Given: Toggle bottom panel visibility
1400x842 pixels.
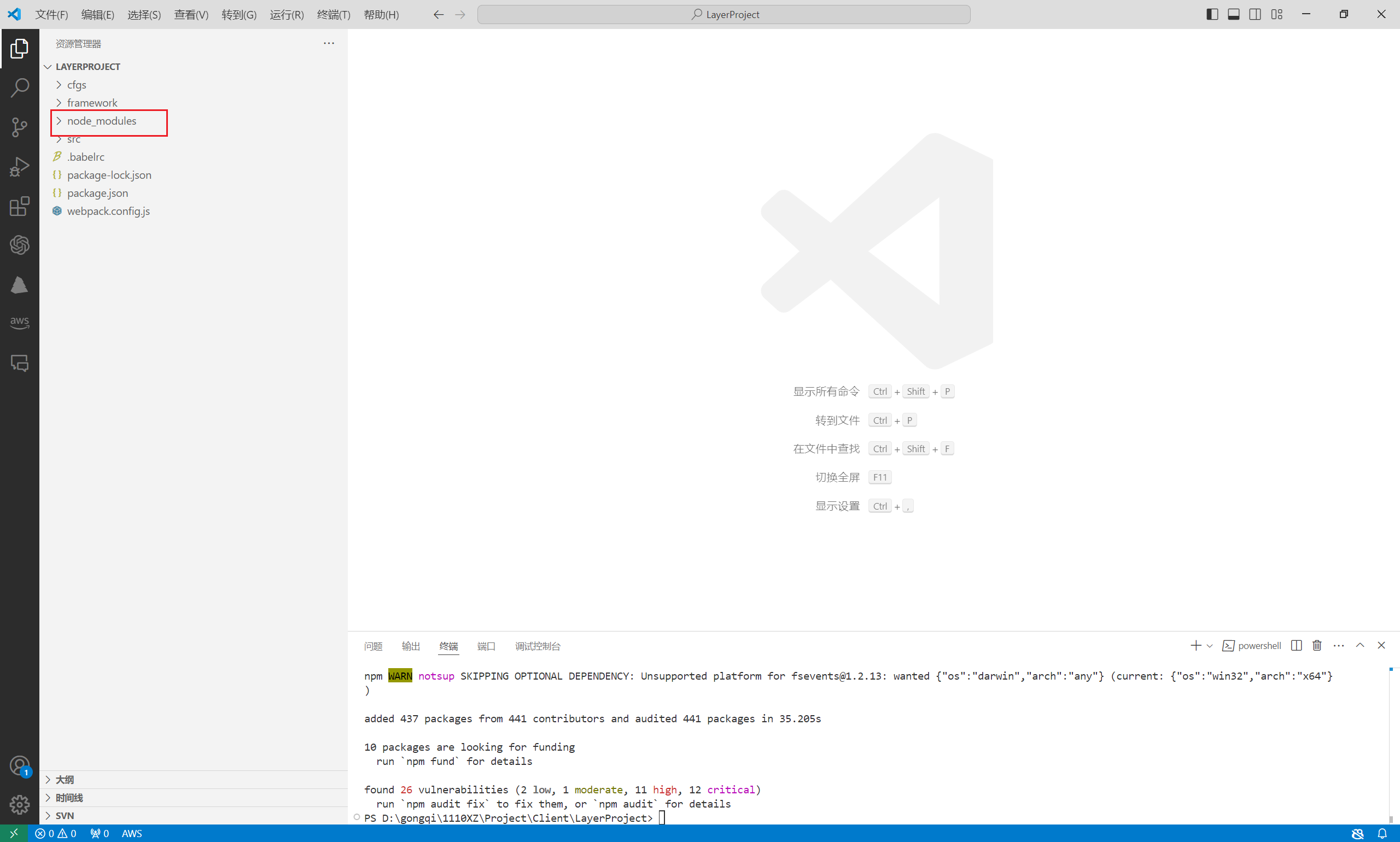Looking at the screenshot, I should pyautogui.click(x=1234, y=14).
